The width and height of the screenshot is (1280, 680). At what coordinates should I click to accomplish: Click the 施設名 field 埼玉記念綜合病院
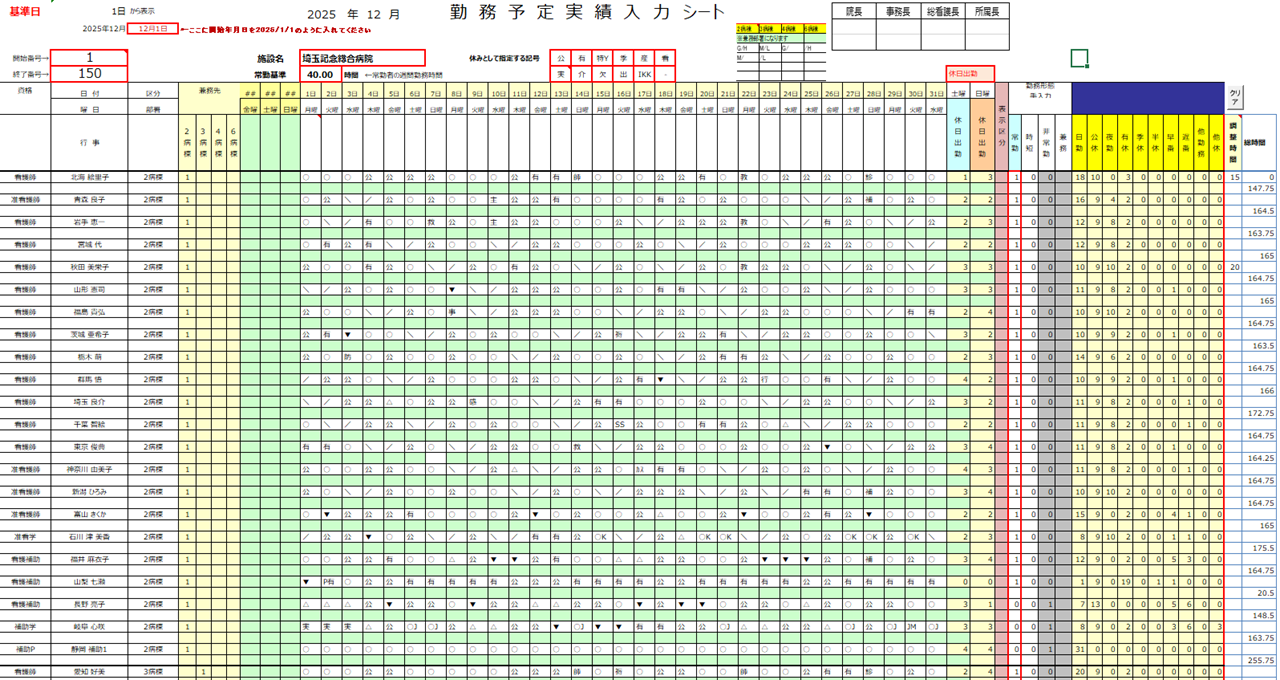363,58
